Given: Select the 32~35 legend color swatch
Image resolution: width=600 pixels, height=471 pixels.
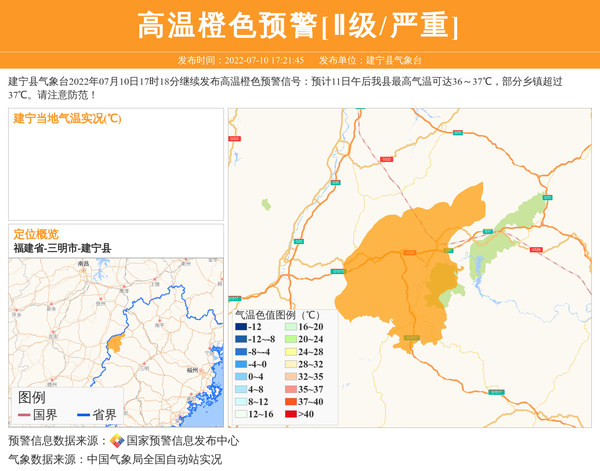Looking at the screenshot, I should pyautogui.click(x=289, y=377).
